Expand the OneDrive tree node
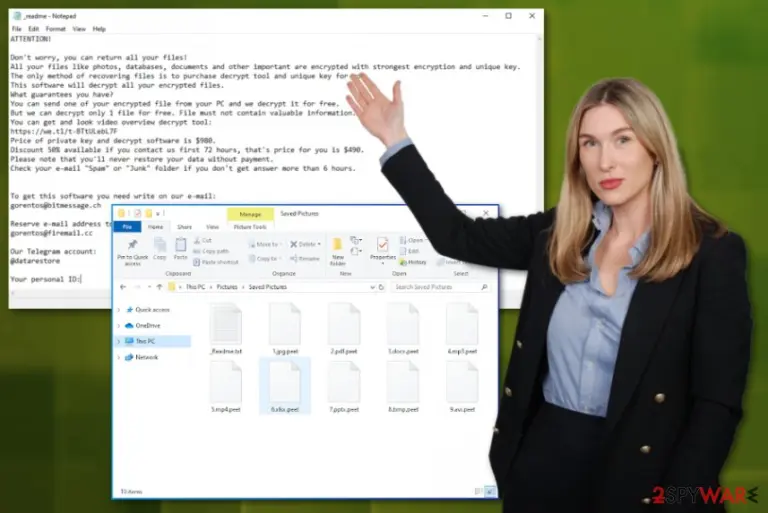 click(x=119, y=325)
